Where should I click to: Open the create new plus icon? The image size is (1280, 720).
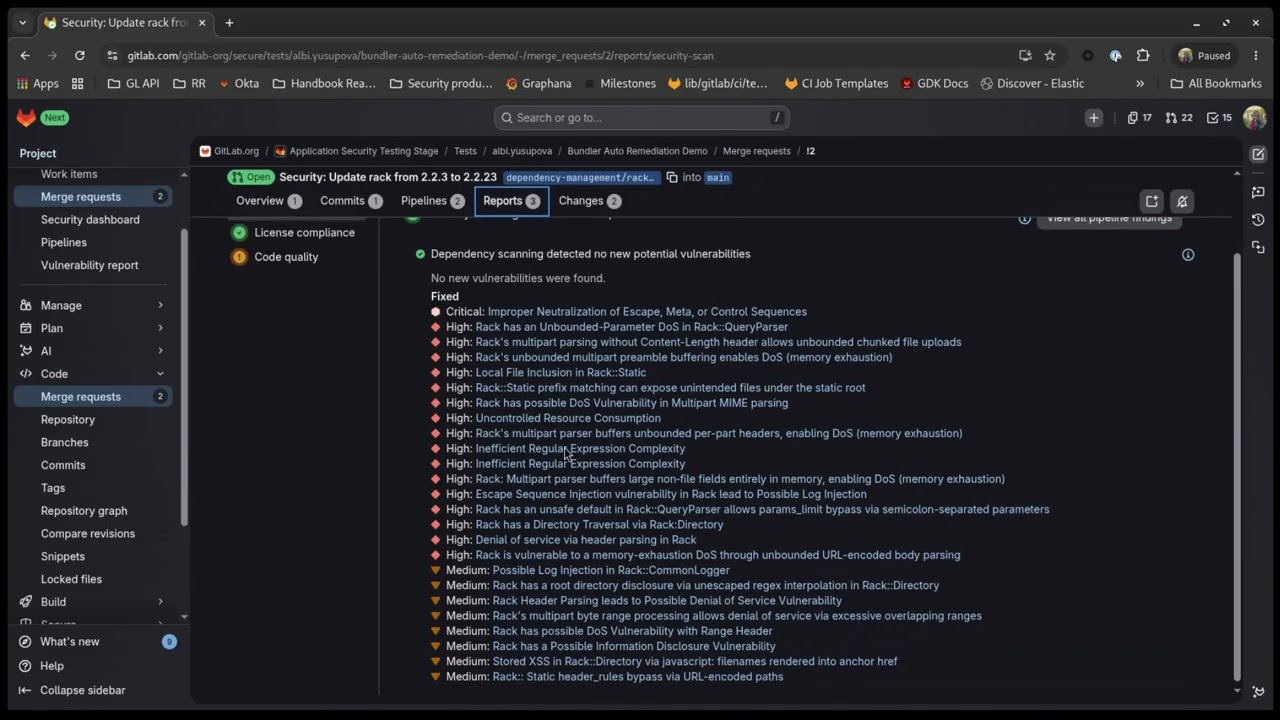click(1094, 118)
